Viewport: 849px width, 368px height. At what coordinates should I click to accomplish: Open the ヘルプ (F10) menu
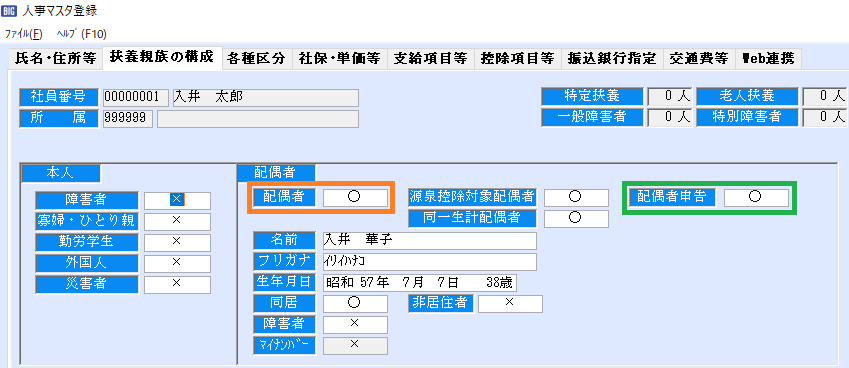click(82, 34)
